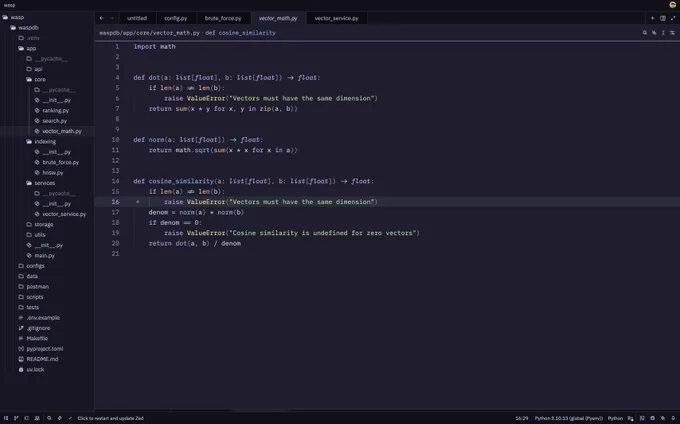The width and height of the screenshot is (680, 424).
Task: Switch to the config.py tab
Action: tap(176, 18)
